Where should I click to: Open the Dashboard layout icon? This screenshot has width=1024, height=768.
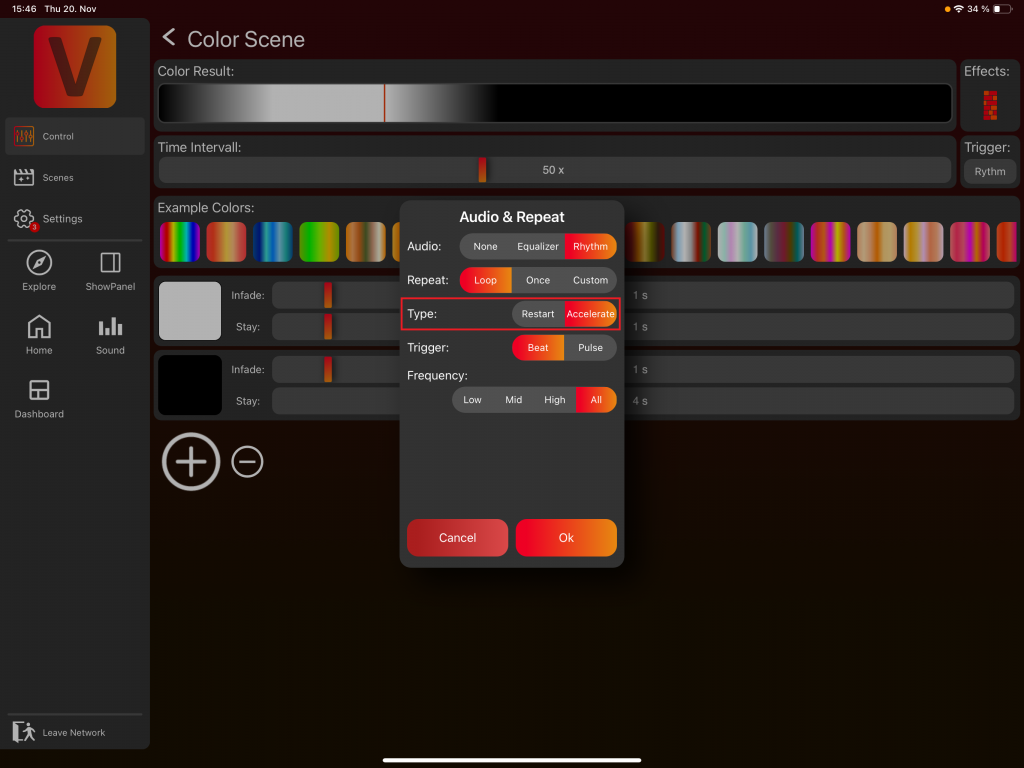(x=39, y=390)
